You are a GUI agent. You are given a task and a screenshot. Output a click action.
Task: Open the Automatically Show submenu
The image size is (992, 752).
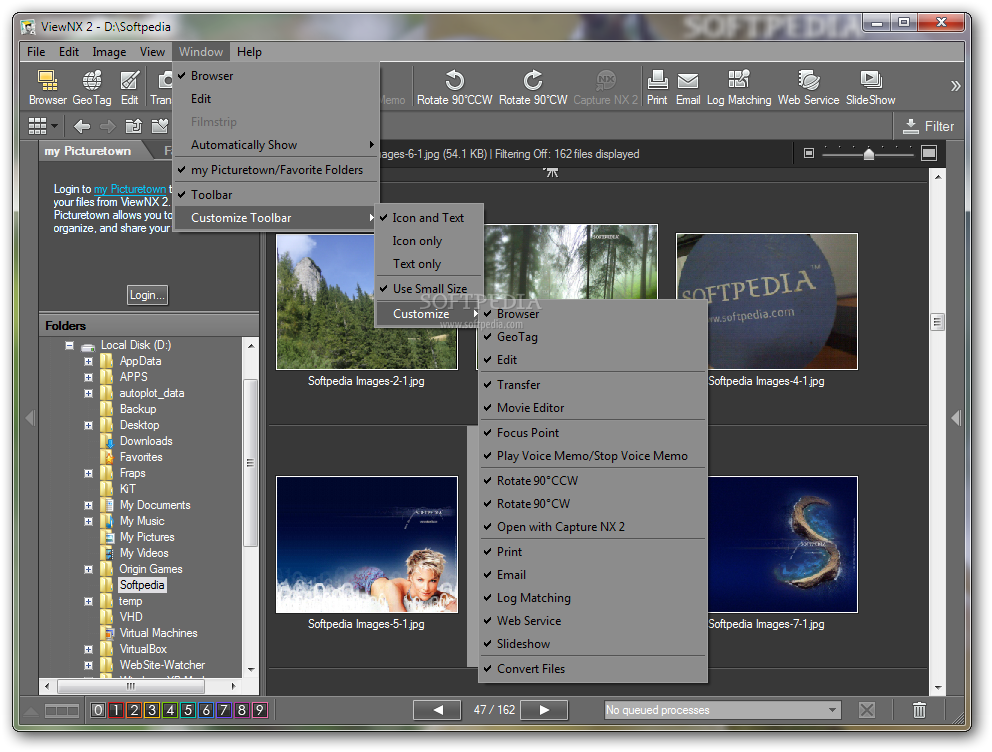tap(276, 145)
